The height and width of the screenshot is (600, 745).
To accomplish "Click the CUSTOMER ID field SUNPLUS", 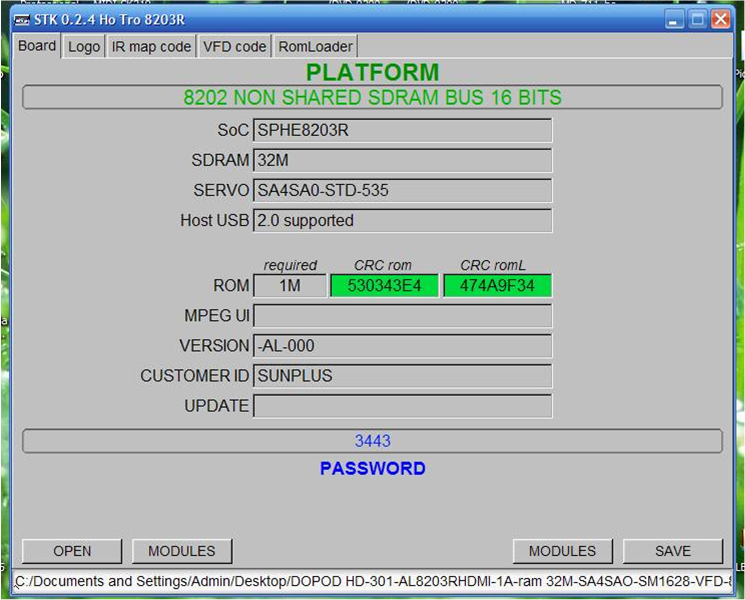I will pyautogui.click(x=402, y=376).
